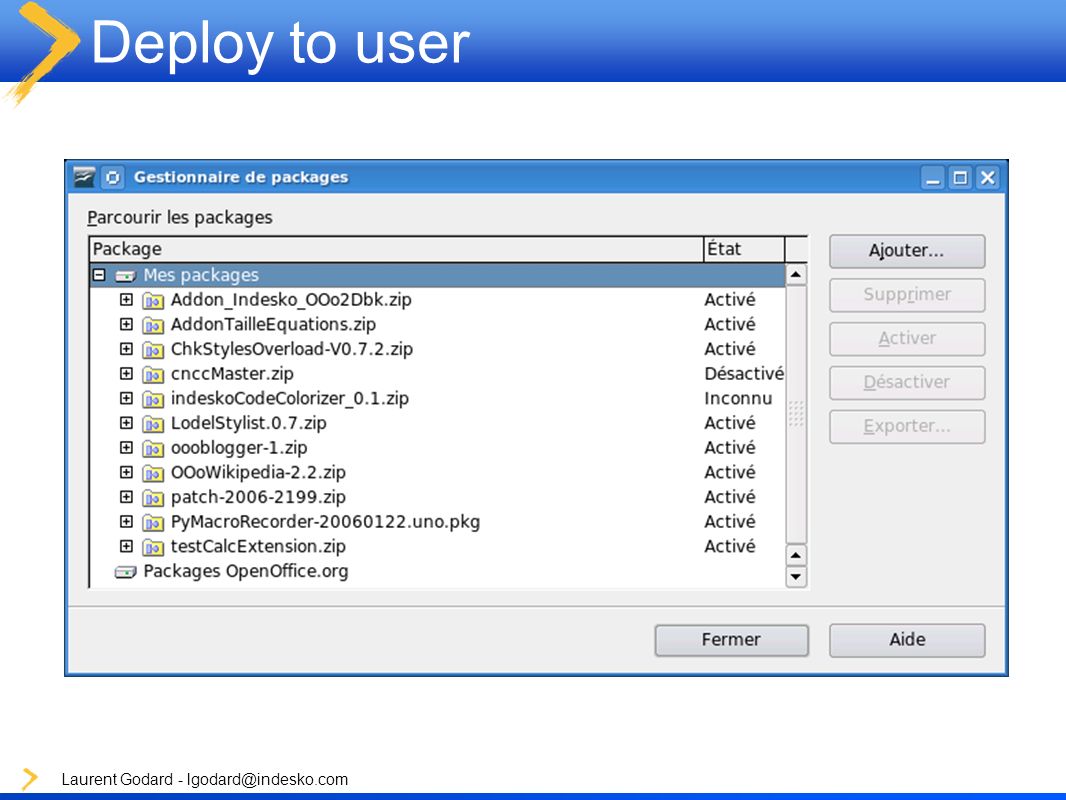The height and width of the screenshot is (800, 1066).
Task: Select the Addon_Indesko_OOo2Dbk.zip package name
Action: (291, 300)
